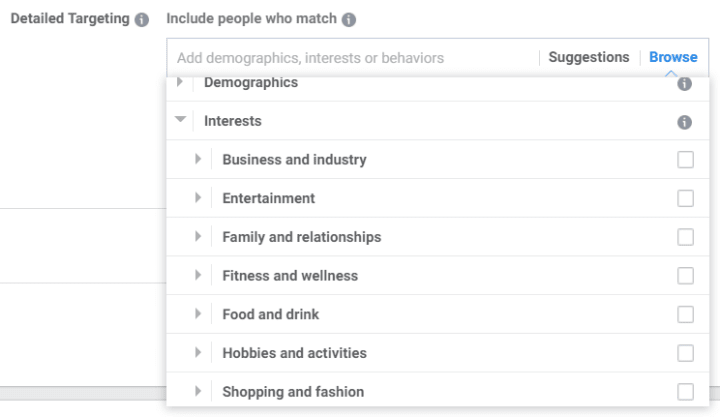
Task: Tick the Entertainment checkbox
Action: pos(685,198)
